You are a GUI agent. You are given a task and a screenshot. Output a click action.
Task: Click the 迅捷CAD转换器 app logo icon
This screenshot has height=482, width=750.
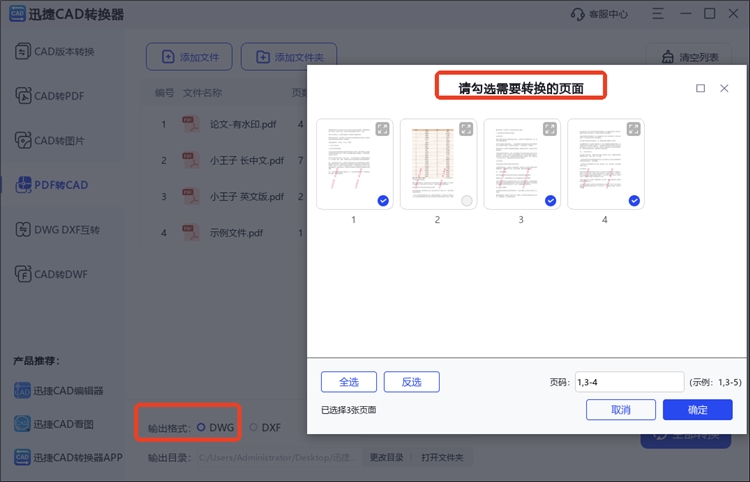coord(17,13)
